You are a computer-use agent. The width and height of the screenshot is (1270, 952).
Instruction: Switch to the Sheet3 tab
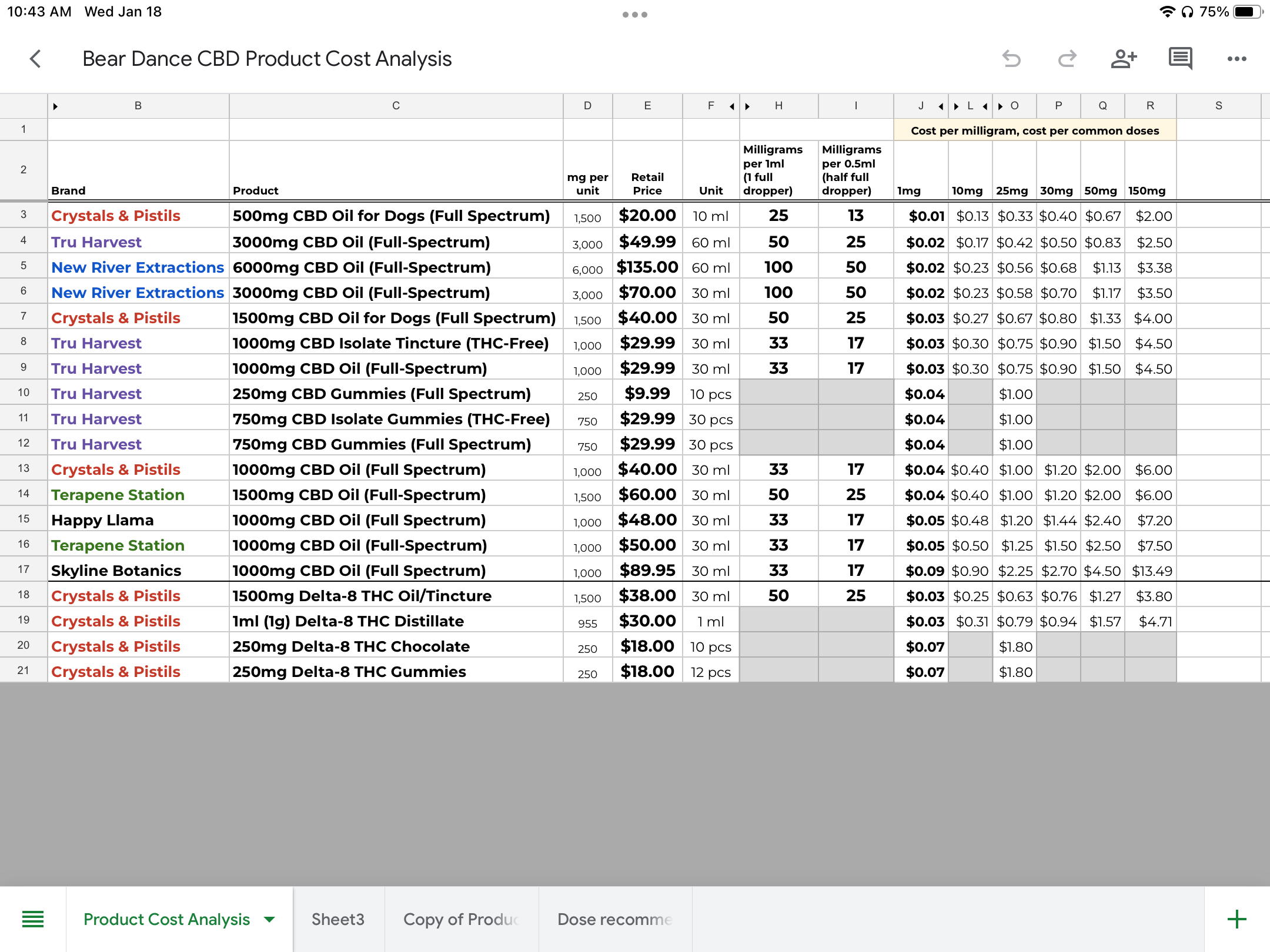[x=338, y=920]
